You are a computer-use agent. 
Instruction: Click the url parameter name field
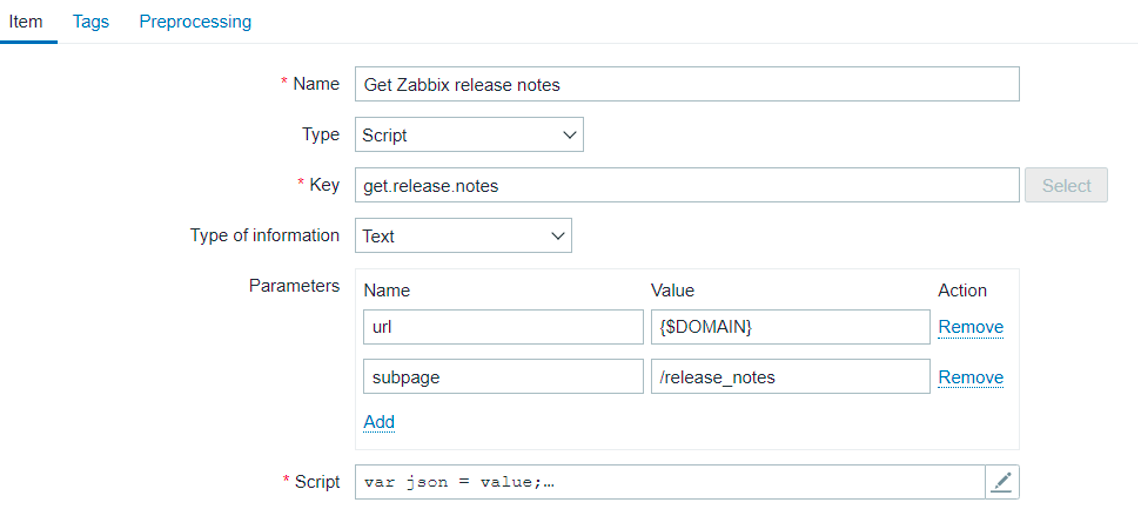[503, 327]
